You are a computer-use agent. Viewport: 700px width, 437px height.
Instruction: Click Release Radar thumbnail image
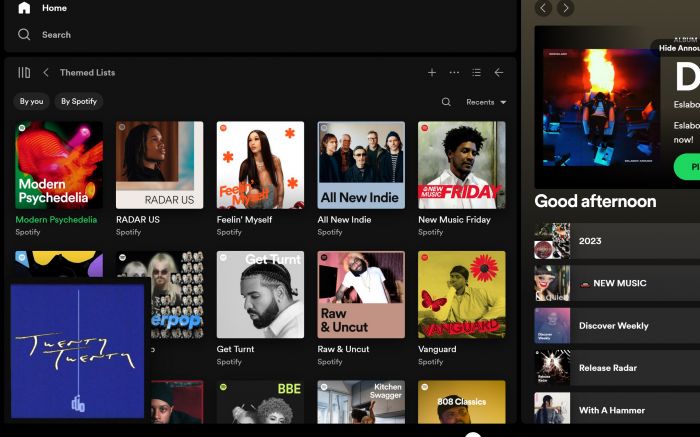coord(552,368)
